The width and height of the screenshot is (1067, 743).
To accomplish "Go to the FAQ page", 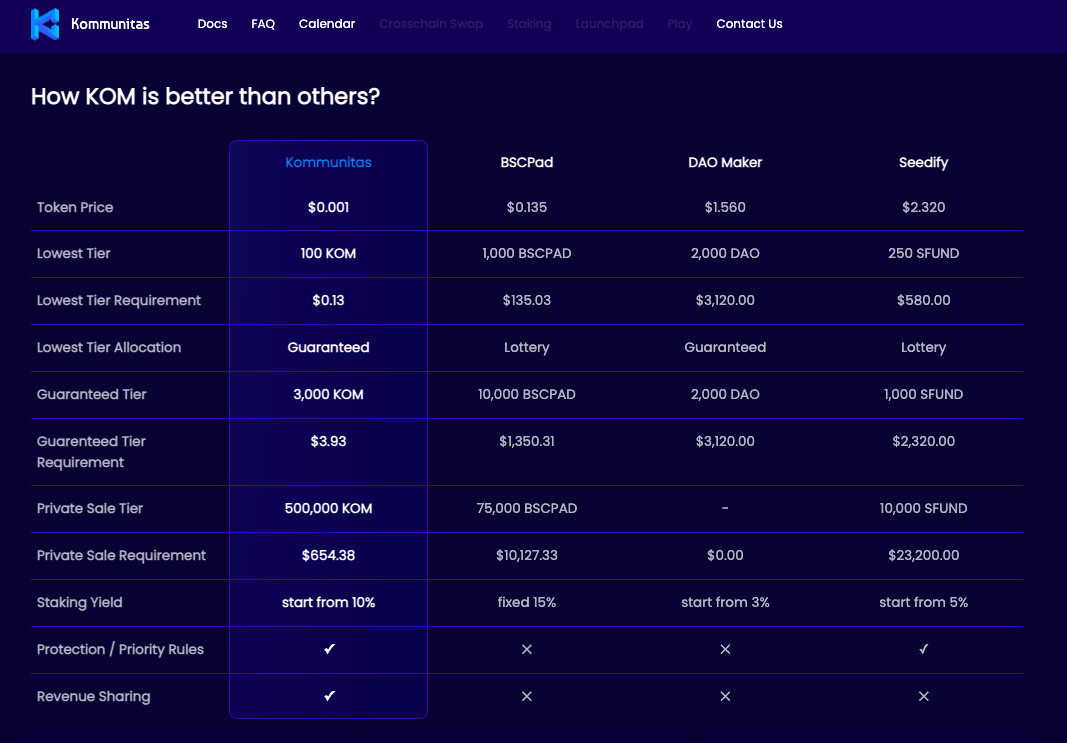I will [x=263, y=24].
